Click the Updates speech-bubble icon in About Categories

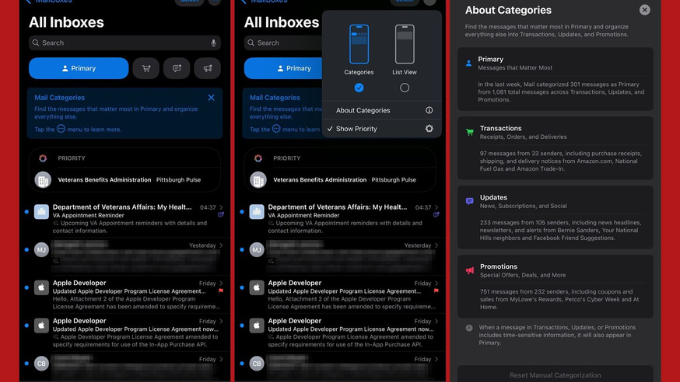coord(470,201)
